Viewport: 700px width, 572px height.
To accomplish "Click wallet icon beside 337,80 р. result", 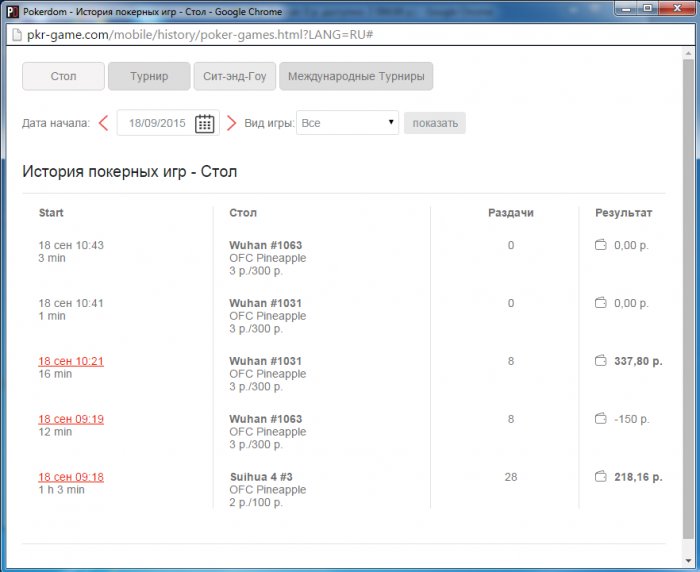I will coord(601,360).
